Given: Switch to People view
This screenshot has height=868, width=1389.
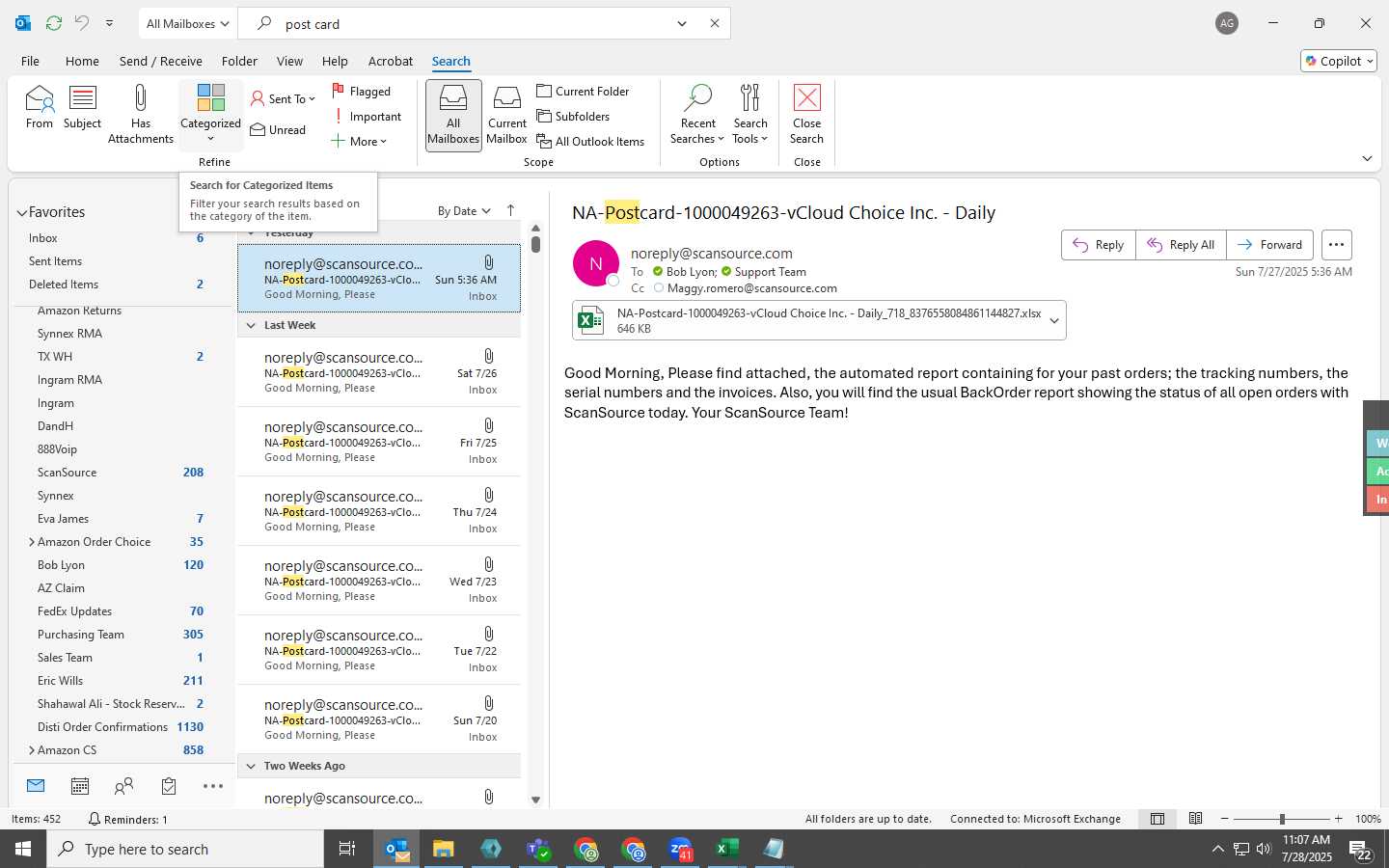Looking at the screenshot, I should [123, 786].
